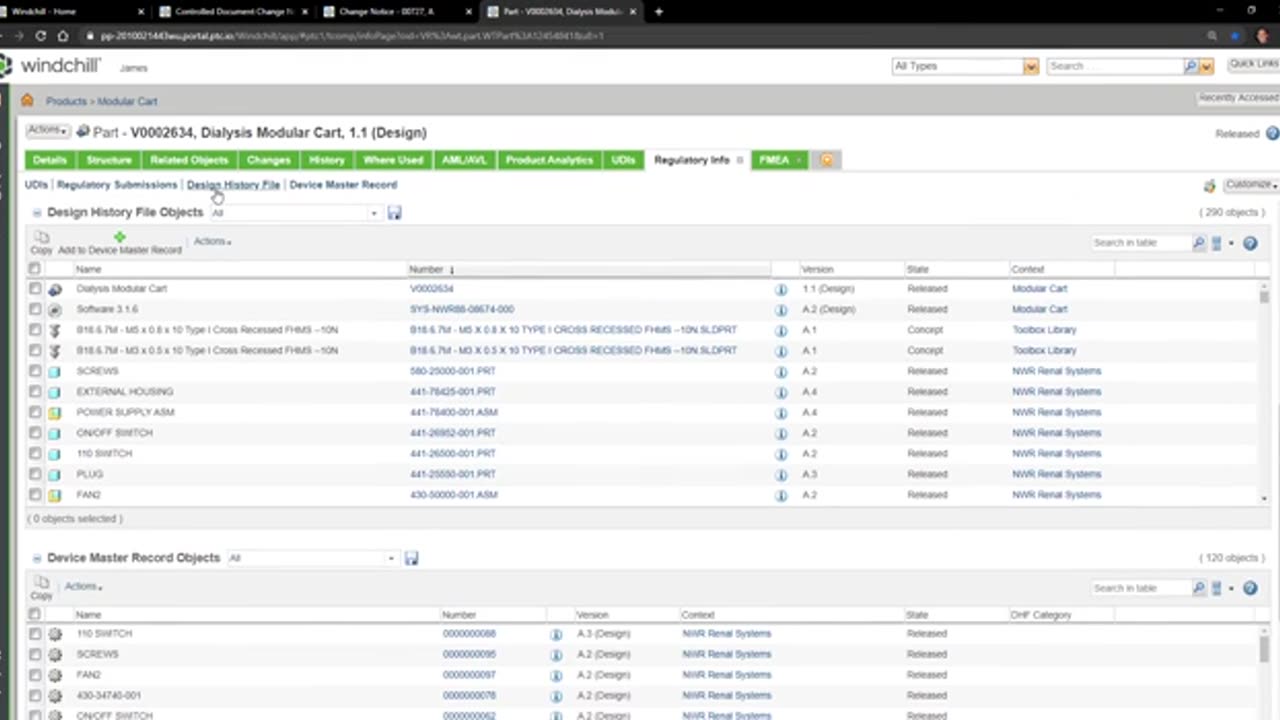Screen dimensions: 1280x720
Task: Click search magnifier in Design History table search
Action: point(1199,243)
